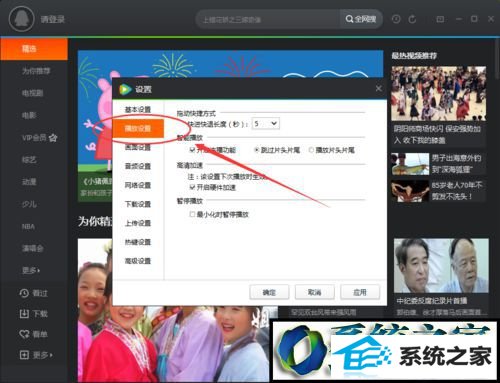The height and width of the screenshot is (383, 500).
Task: Open the 音频设置 settings tab
Action: coord(138,166)
